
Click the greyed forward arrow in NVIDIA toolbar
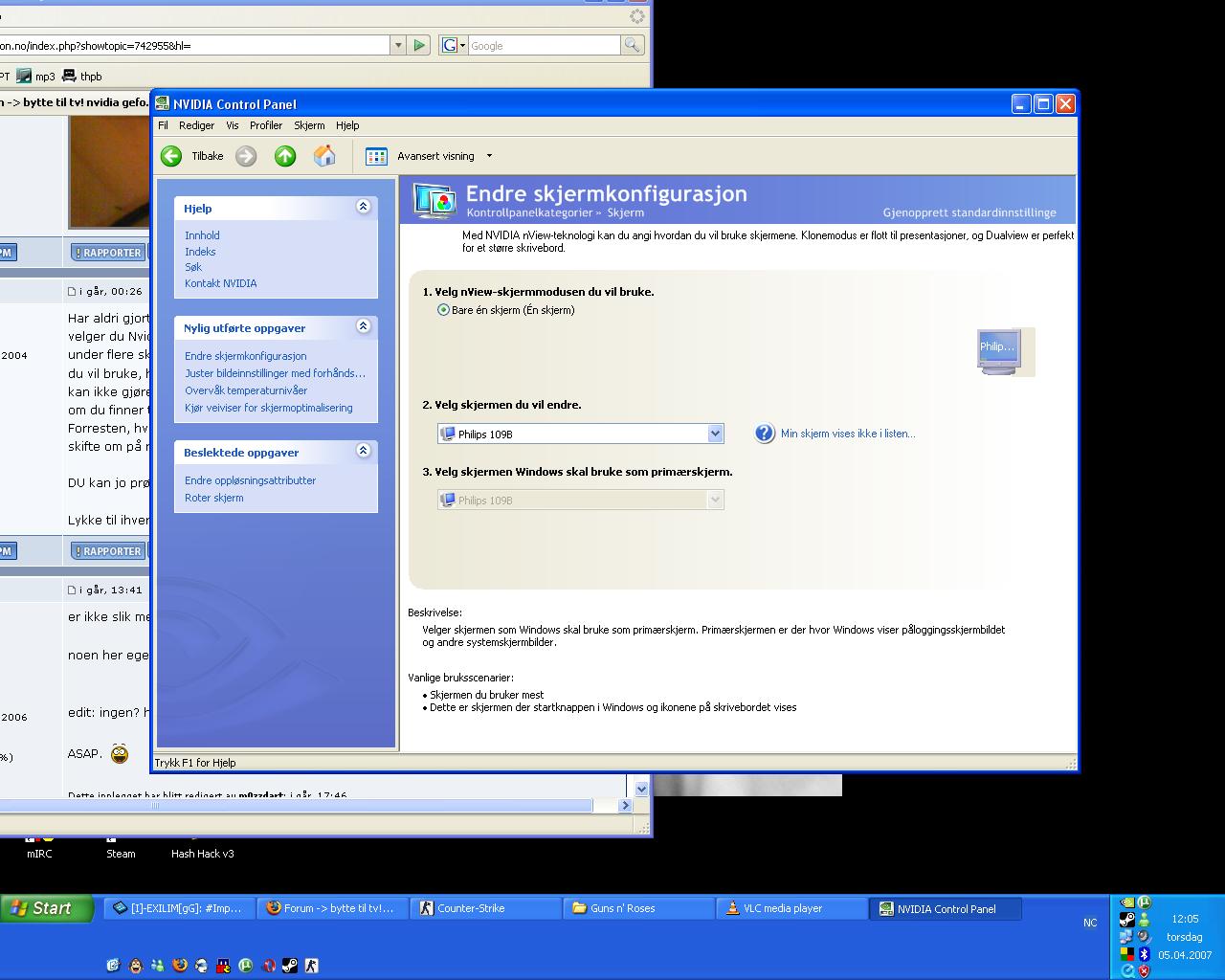(x=246, y=156)
